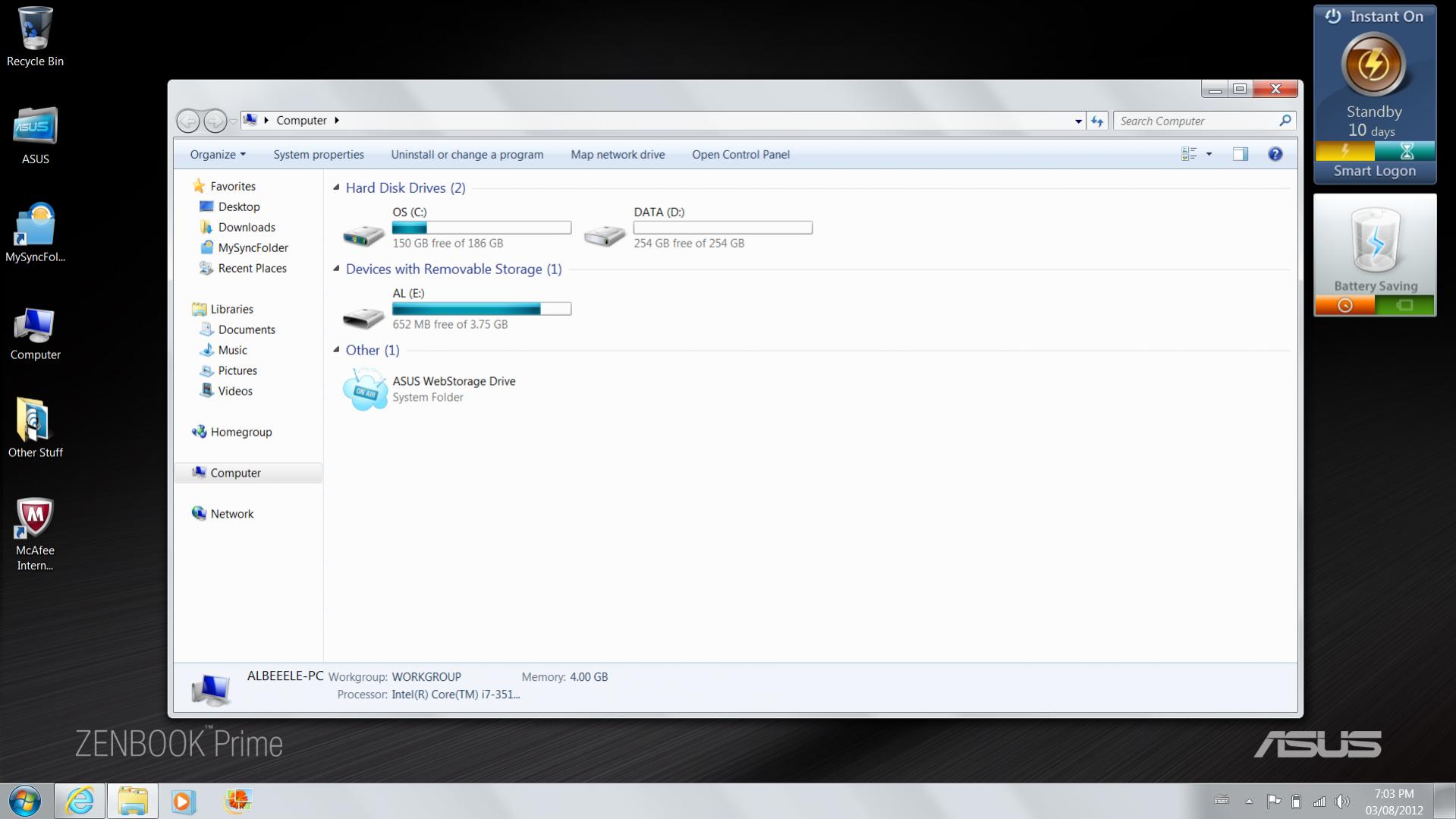This screenshot has height=819, width=1456.
Task: Click the Help question mark icon
Action: tap(1275, 154)
